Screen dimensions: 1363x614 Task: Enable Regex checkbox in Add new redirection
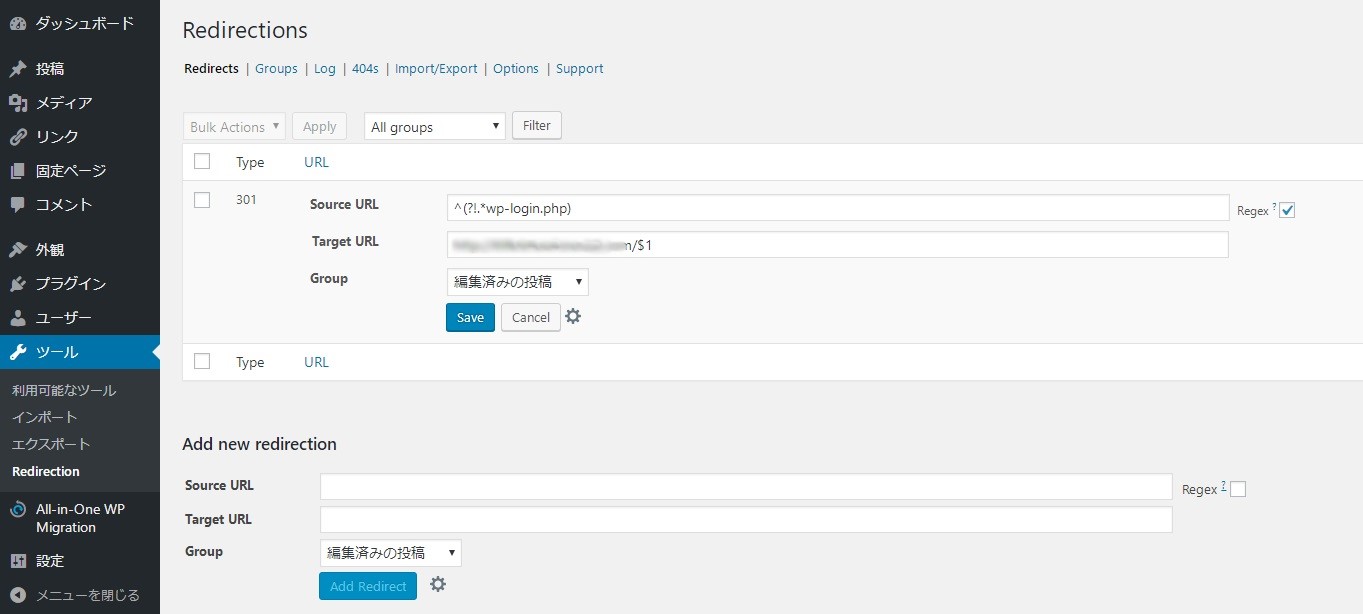[1238, 489]
